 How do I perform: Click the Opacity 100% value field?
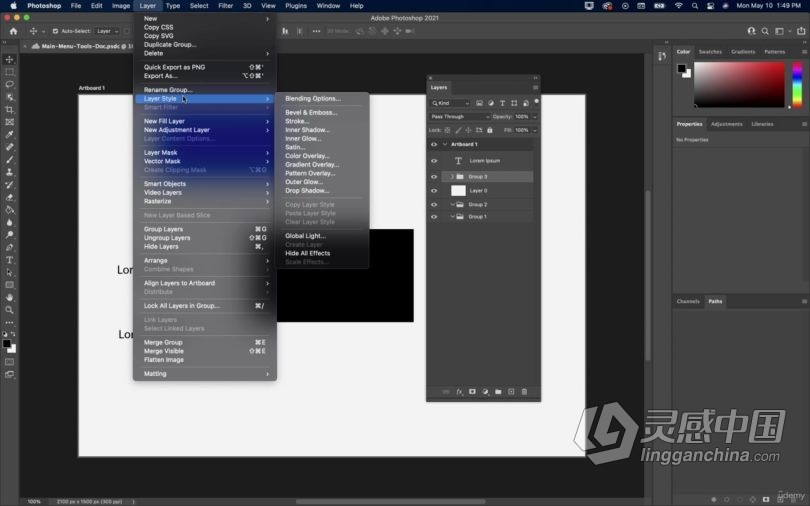pos(522,117)
